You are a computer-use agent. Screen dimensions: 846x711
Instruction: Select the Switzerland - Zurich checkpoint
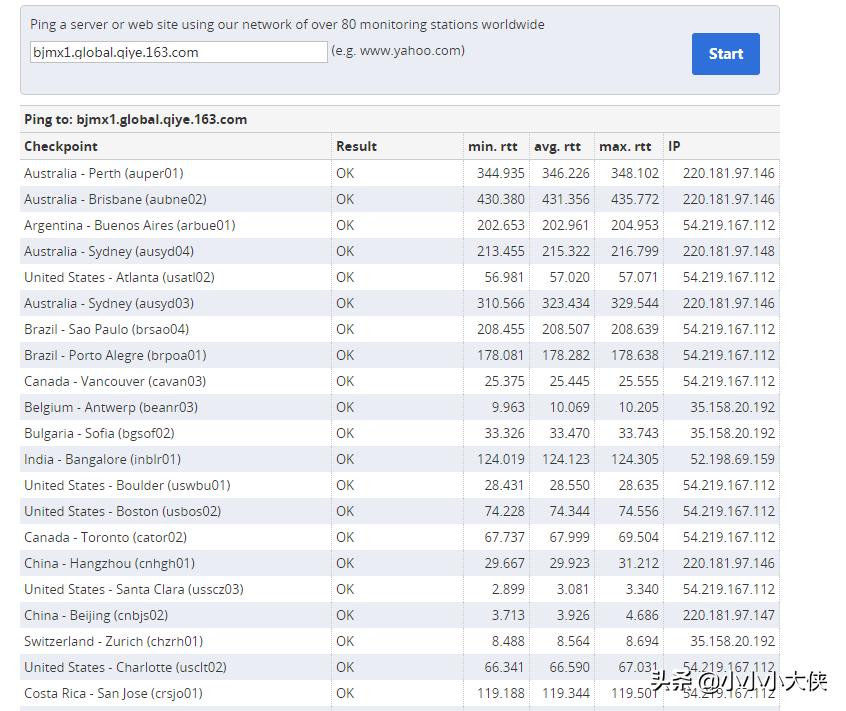point(114,641)
